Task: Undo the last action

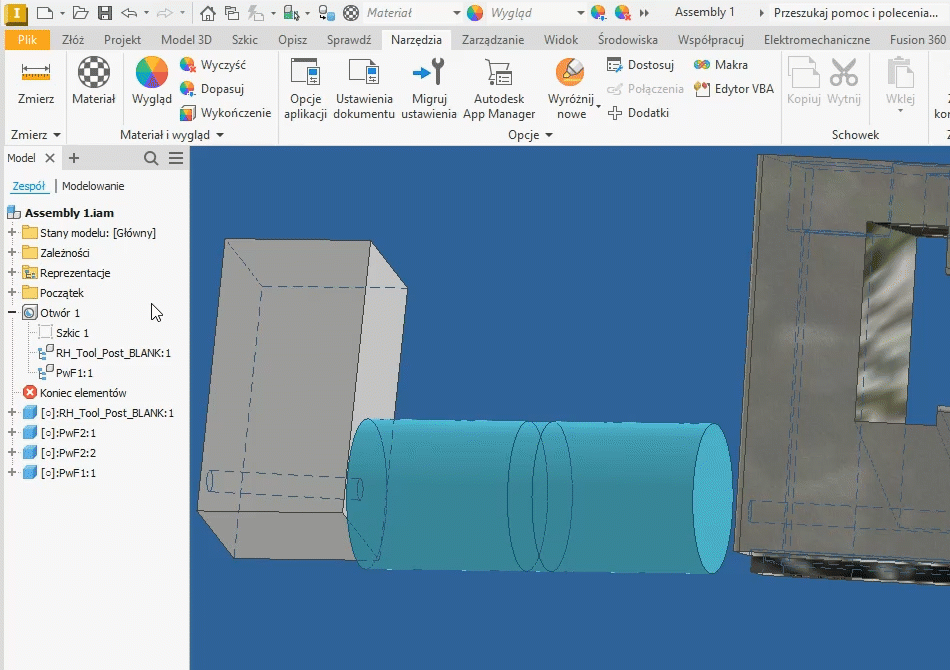Action: (x=129, y=13)
